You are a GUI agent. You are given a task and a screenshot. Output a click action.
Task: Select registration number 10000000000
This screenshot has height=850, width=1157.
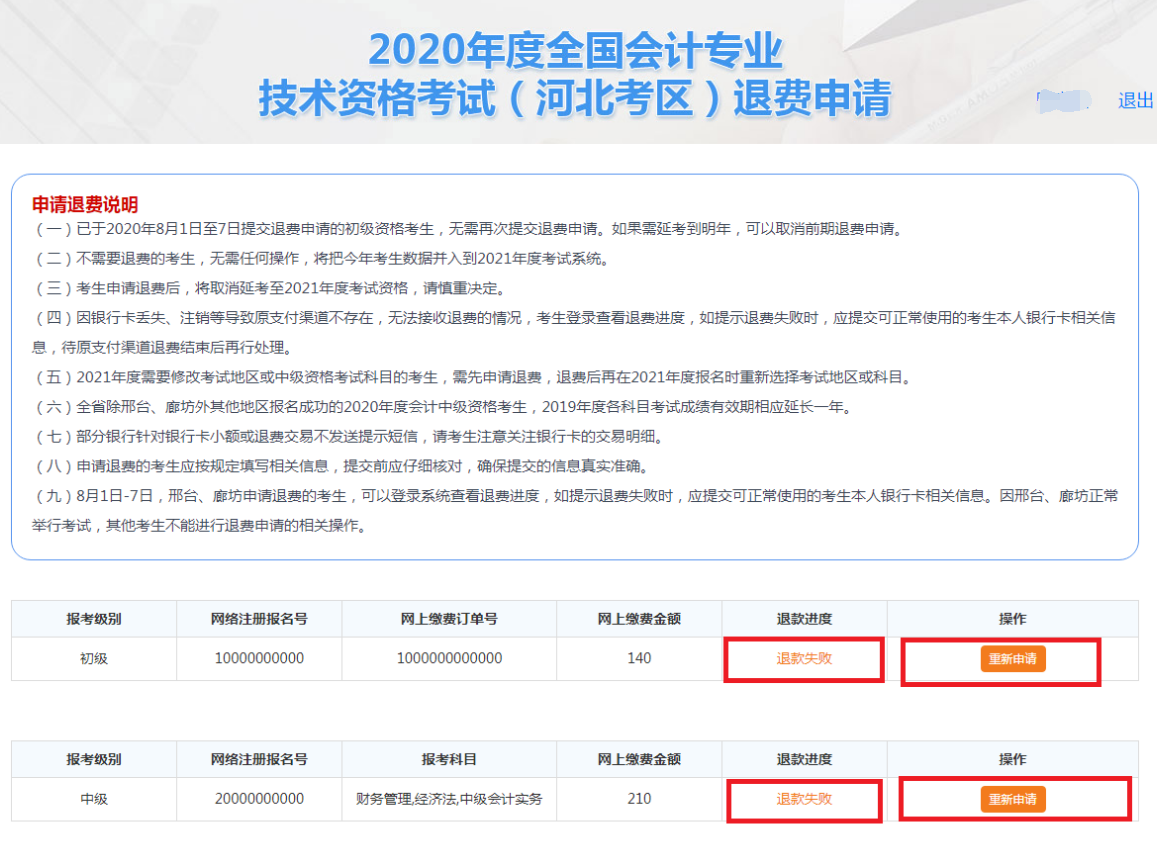point(259,658)
